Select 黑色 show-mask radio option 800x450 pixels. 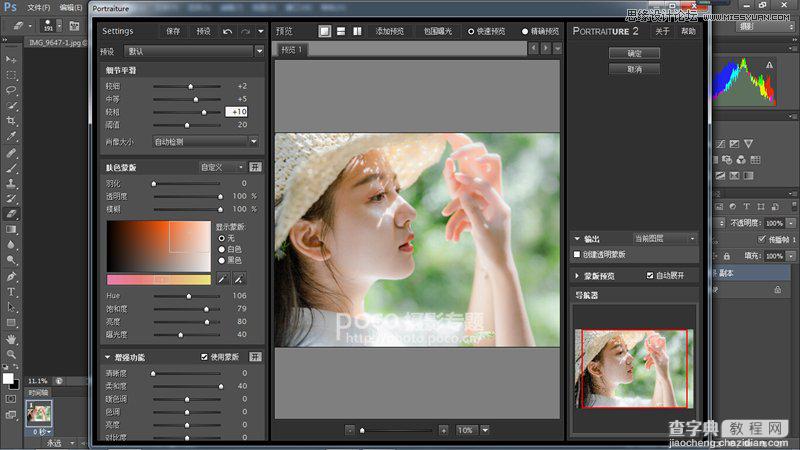point(221,260)
